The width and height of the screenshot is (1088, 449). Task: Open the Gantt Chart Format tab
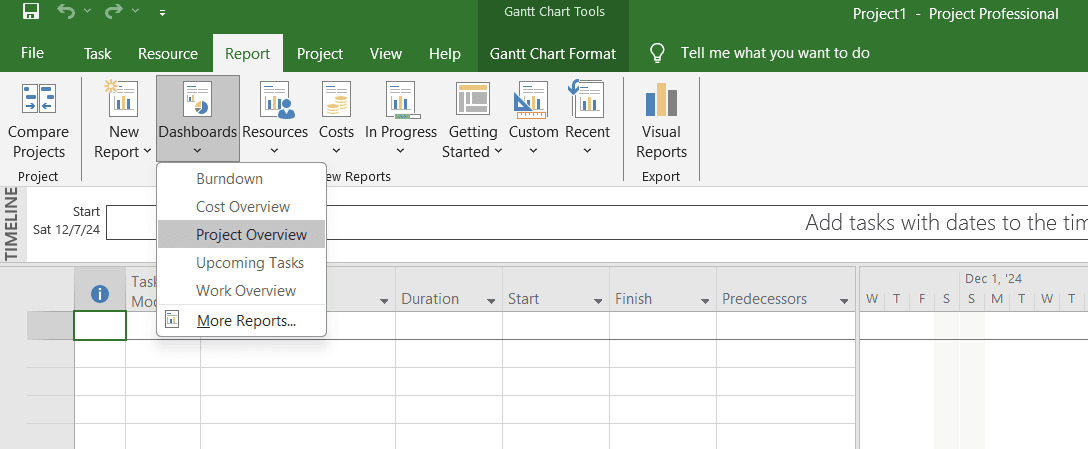pos(553,53)
